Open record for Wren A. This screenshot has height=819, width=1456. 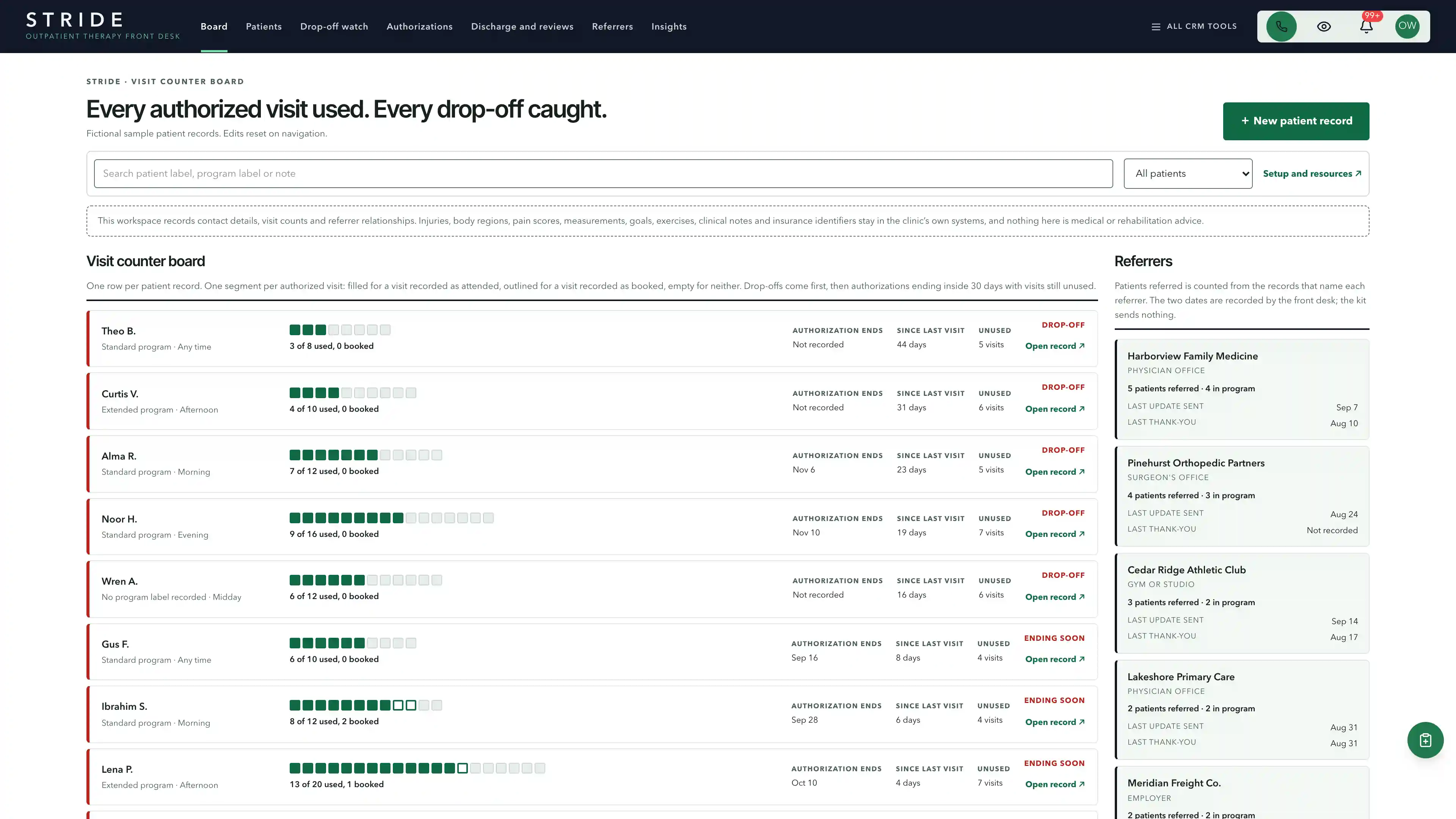(1055, 597)
